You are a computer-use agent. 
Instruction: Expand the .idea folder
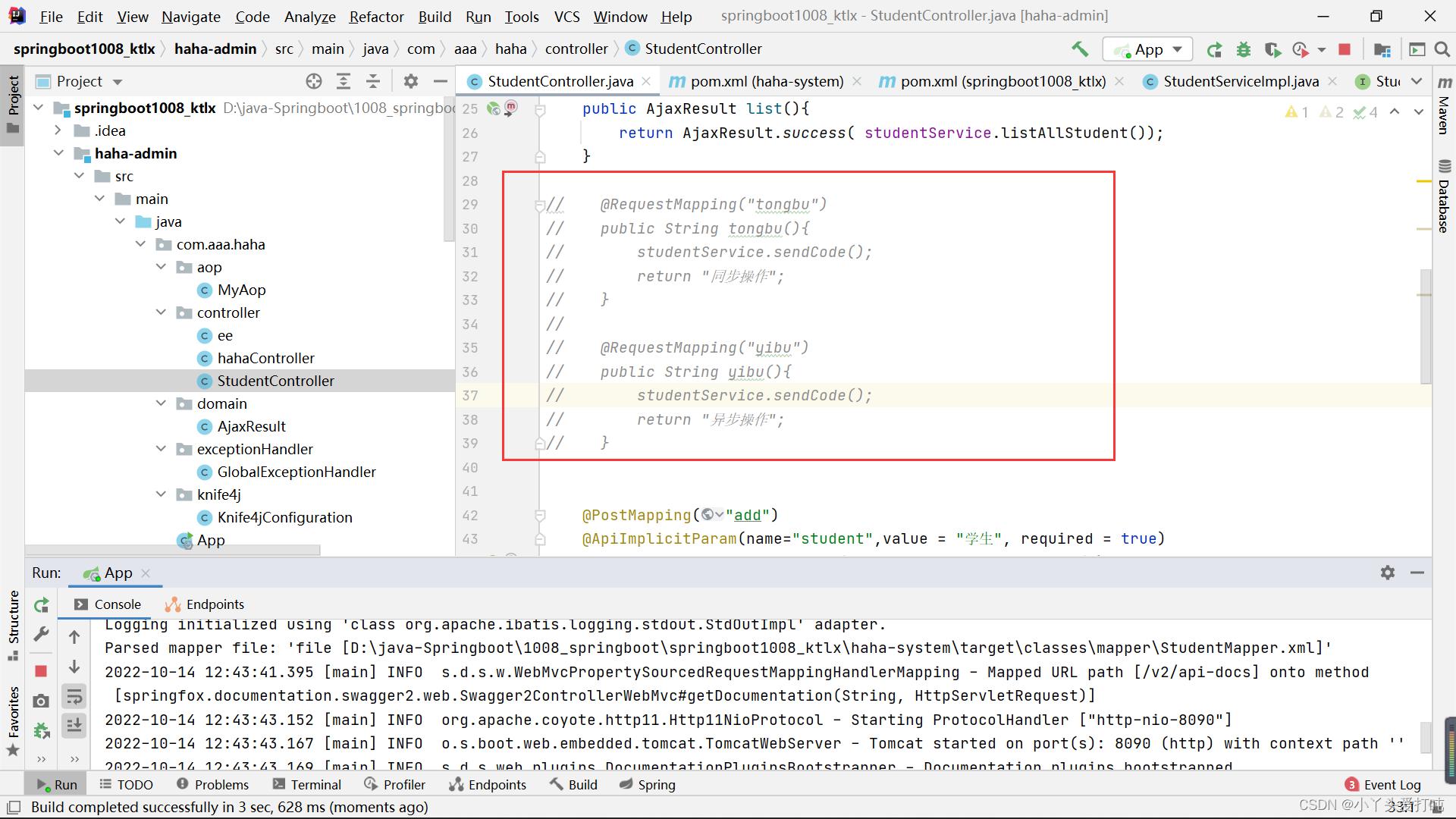click(x=58, y=130)
